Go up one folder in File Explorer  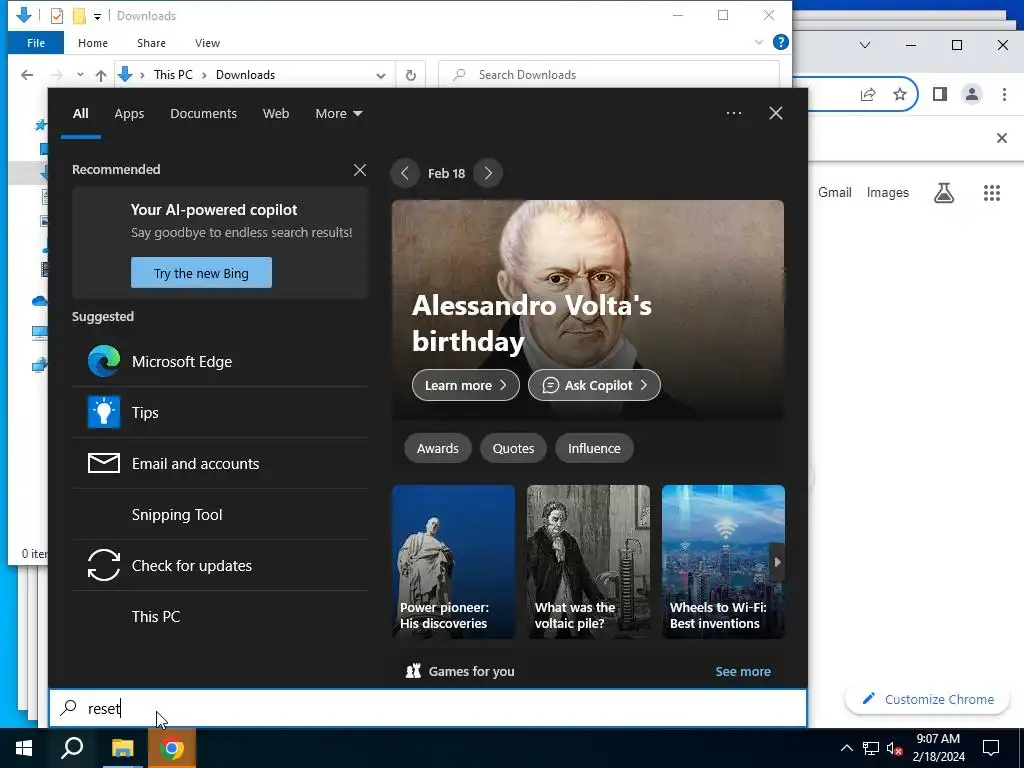pos(101,75)
